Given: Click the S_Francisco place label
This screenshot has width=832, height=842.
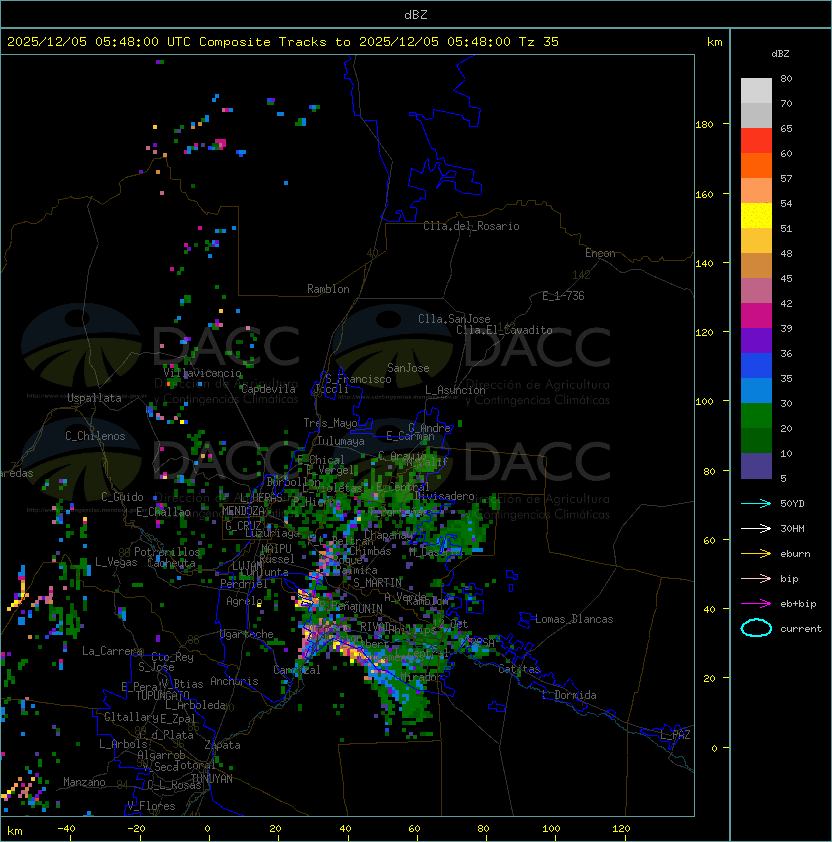Looking at the screenshot, I should click(358, 379).
